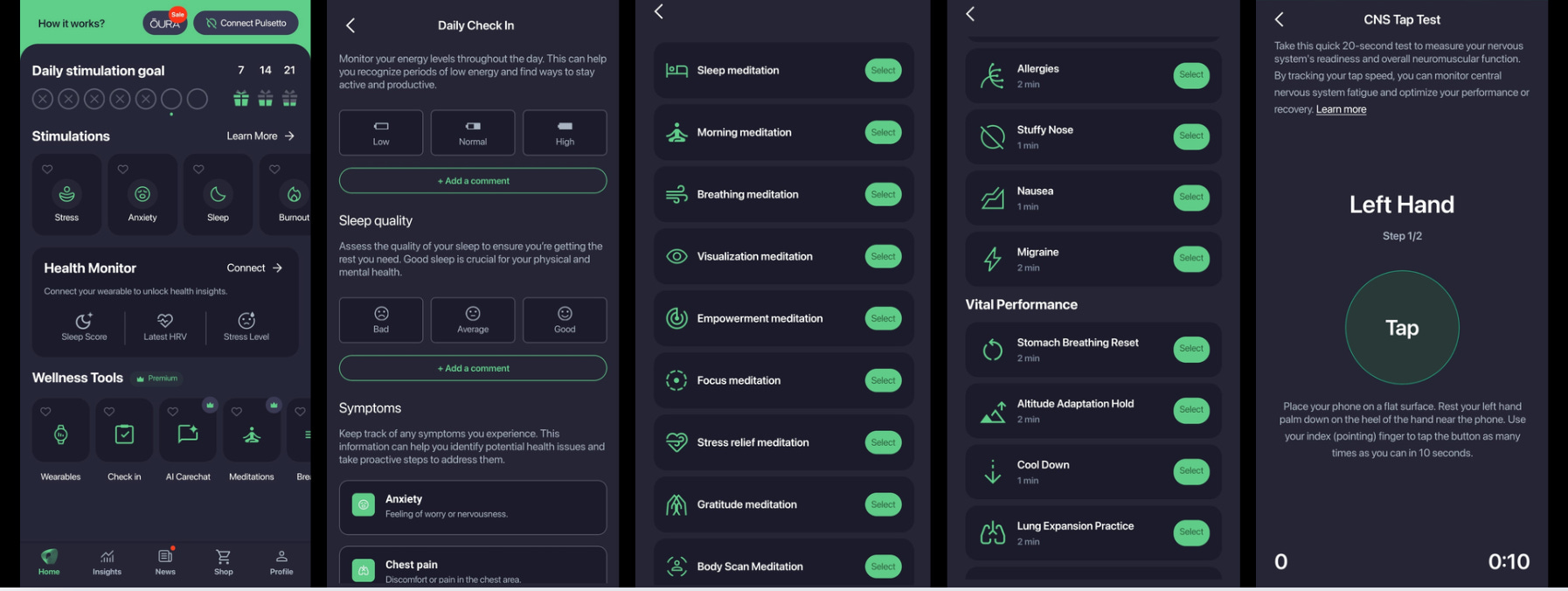Image resolution: width=1568 pixels, height=591 pixels.
Task: Select Good sleep quality
Action: pos(565,320)
